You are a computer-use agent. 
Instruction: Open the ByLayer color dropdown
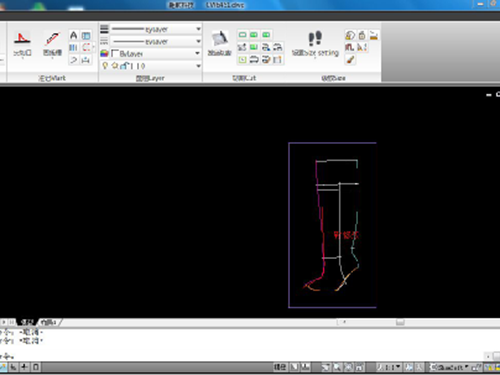point(156,53)
